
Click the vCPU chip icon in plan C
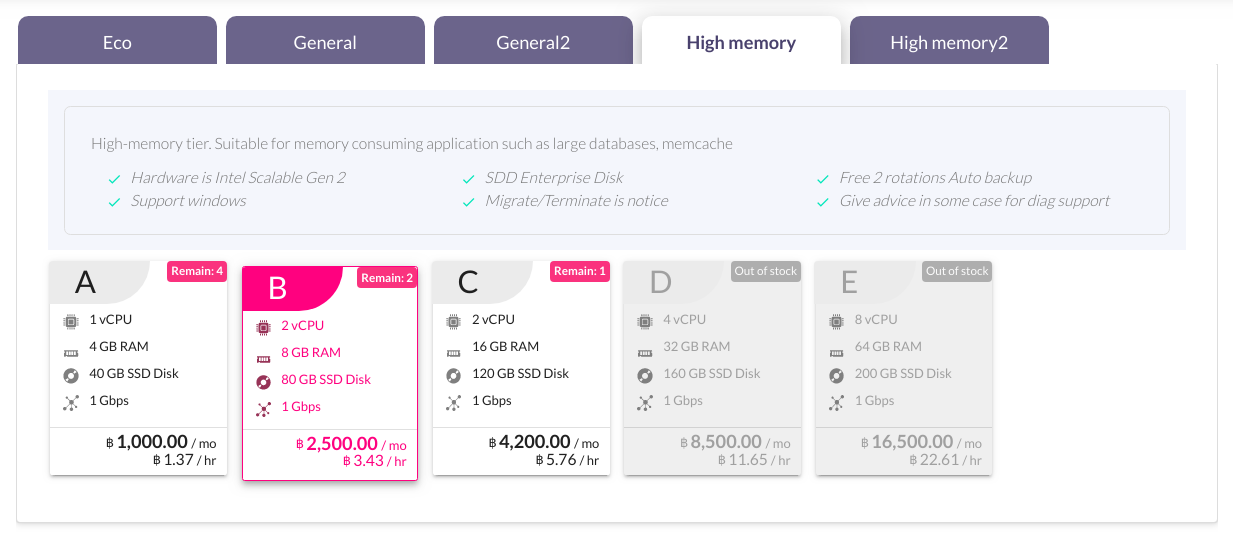(452, 320)
